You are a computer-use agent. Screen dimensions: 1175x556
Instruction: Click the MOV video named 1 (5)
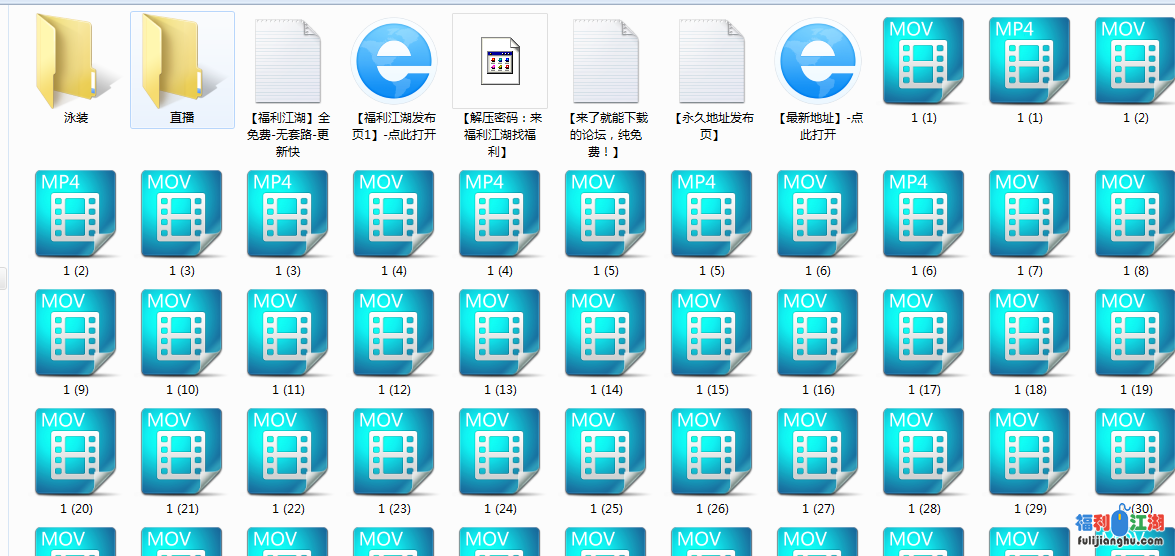(606, 214)
